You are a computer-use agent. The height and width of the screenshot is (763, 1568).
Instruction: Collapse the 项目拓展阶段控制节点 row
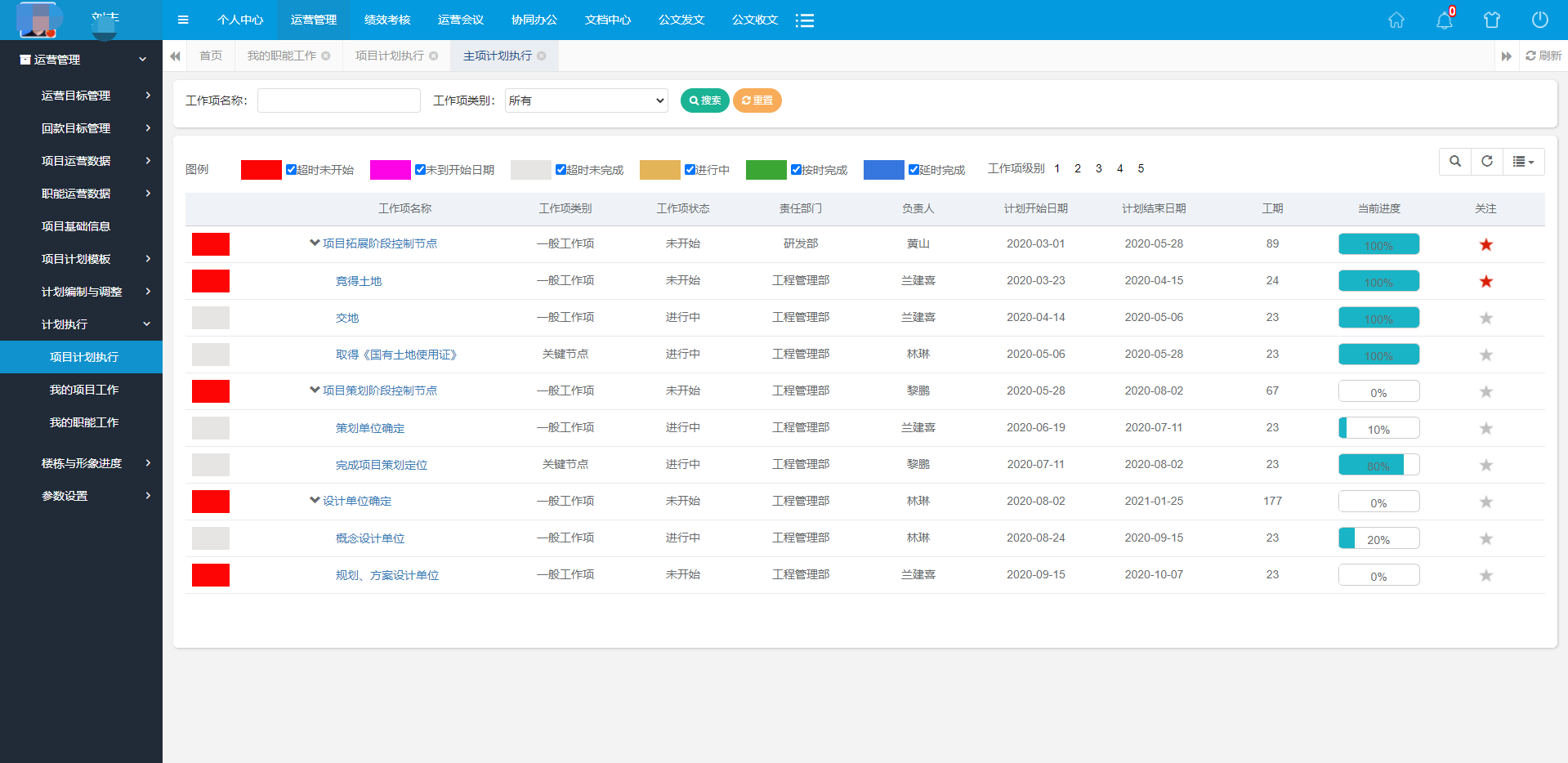click(315, 243)
